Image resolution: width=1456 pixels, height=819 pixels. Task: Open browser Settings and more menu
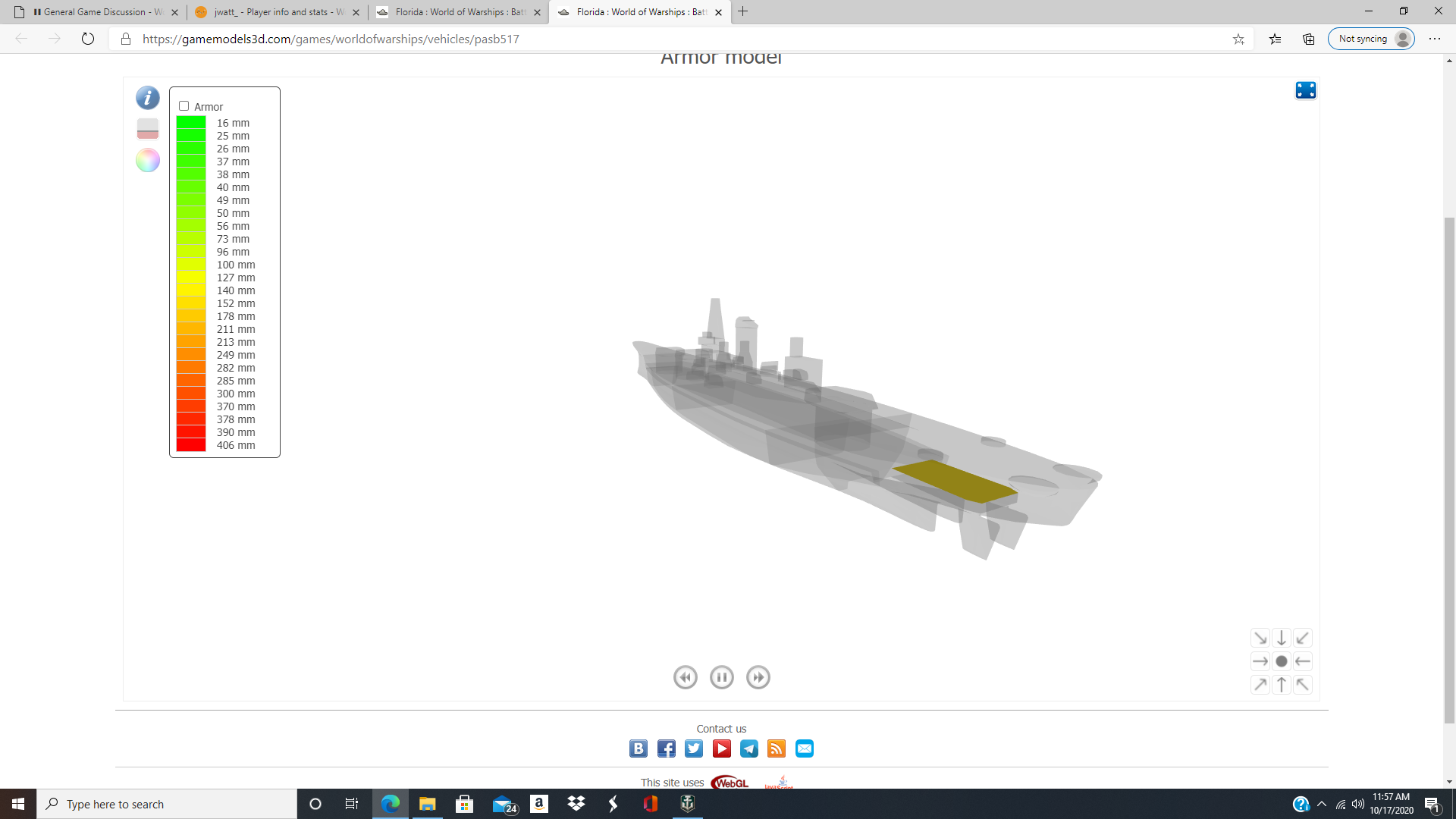[x=1434, y=39]
